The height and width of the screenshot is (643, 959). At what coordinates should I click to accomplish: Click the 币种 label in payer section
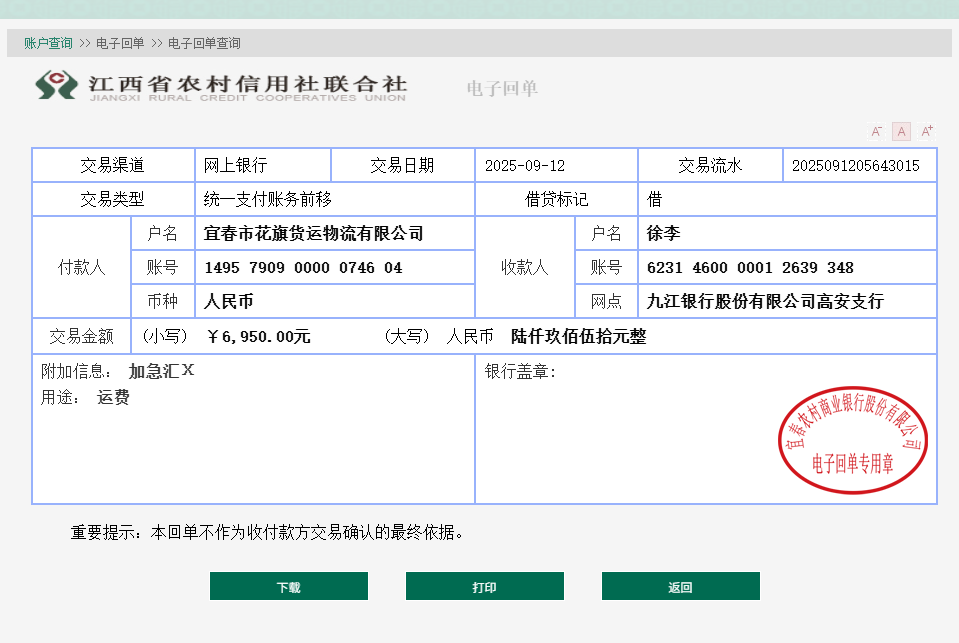(162, 301)
